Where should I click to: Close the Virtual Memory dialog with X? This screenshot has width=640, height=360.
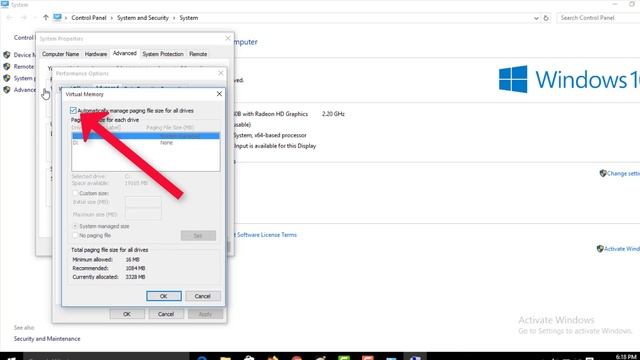point(219,94)
